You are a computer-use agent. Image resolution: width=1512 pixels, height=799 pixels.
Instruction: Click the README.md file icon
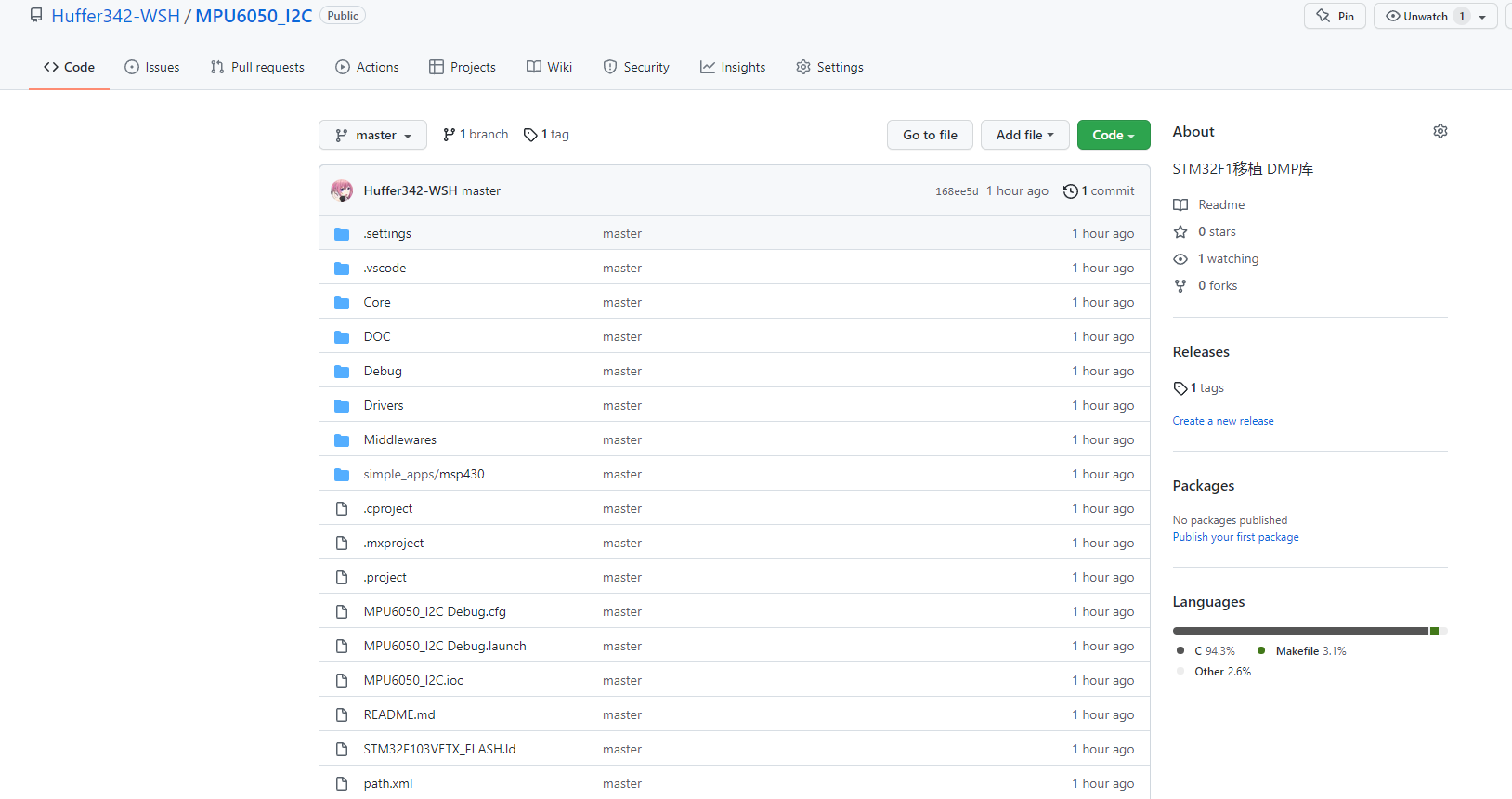342,715
